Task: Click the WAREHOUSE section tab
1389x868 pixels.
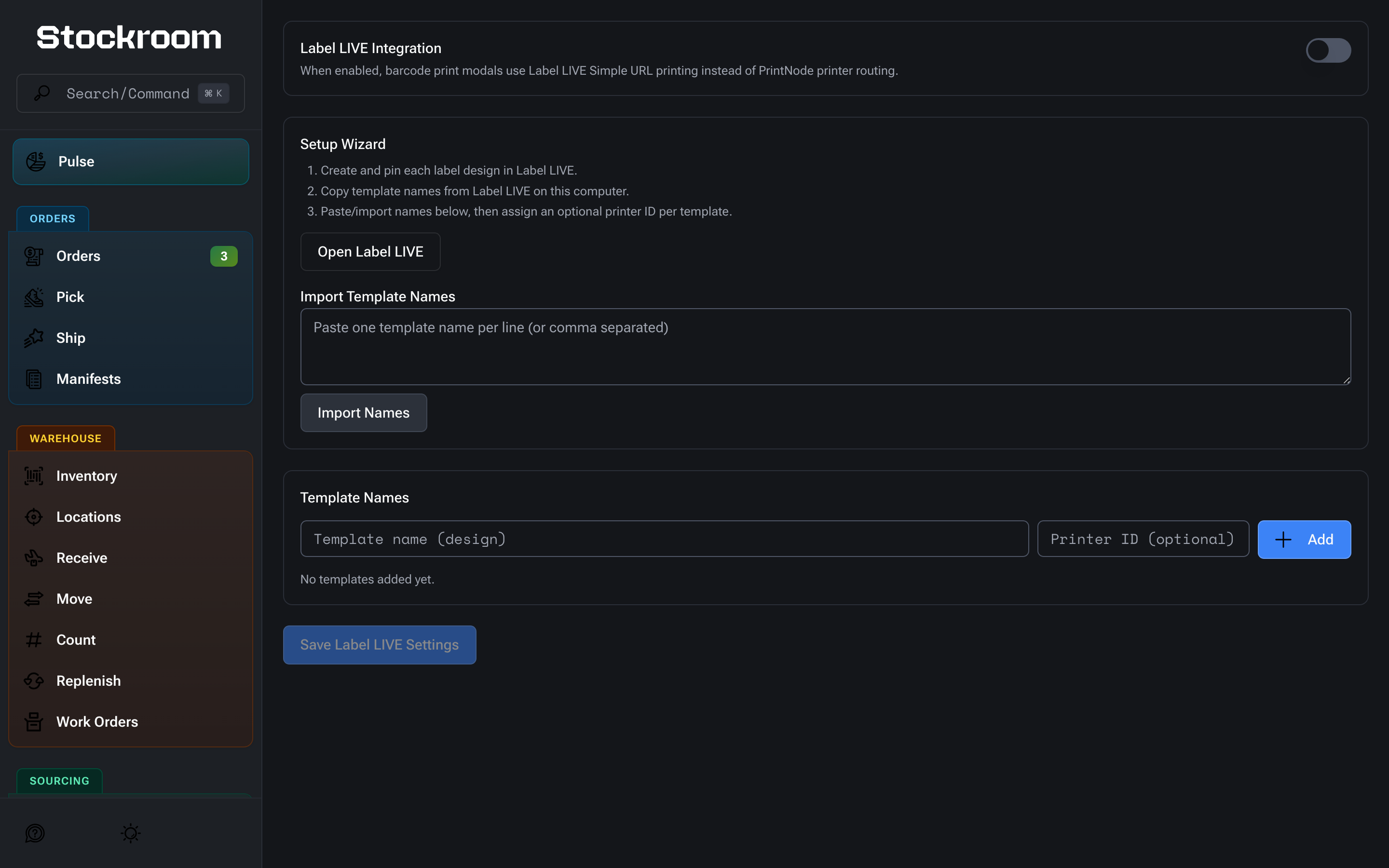Action: [x=66, y=439]
